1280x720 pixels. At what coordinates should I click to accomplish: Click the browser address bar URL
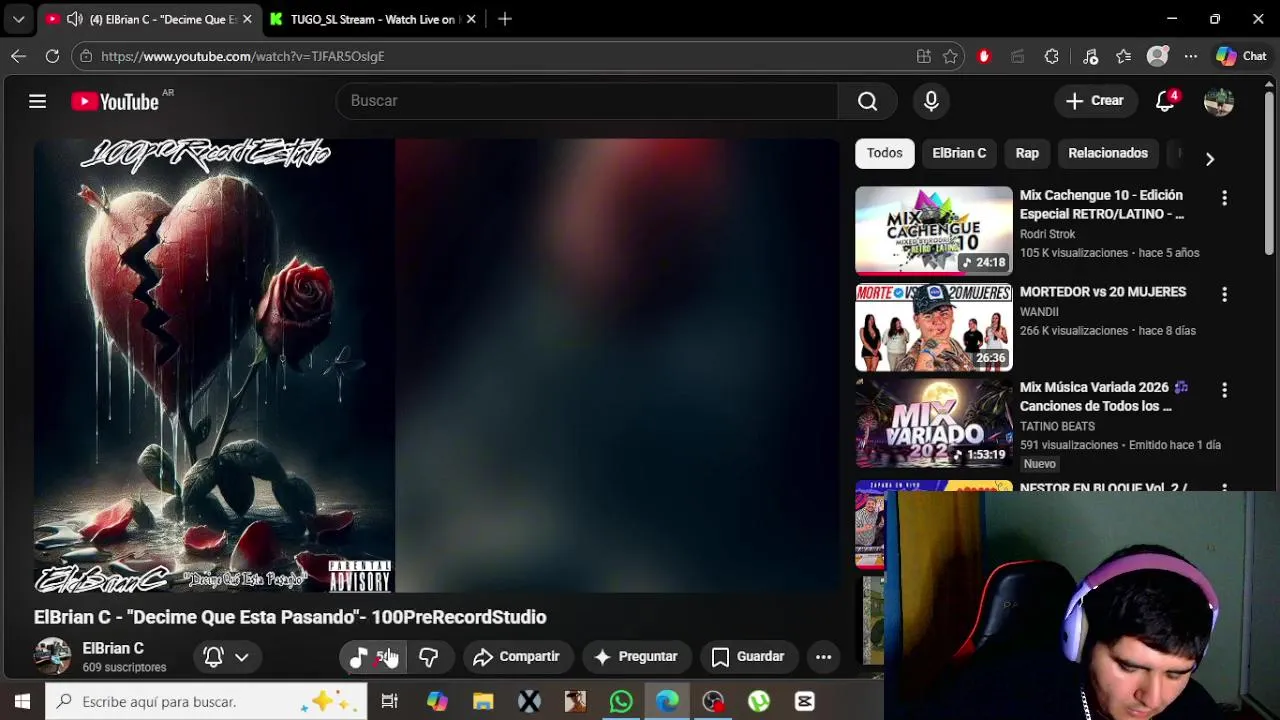[243, 56]
